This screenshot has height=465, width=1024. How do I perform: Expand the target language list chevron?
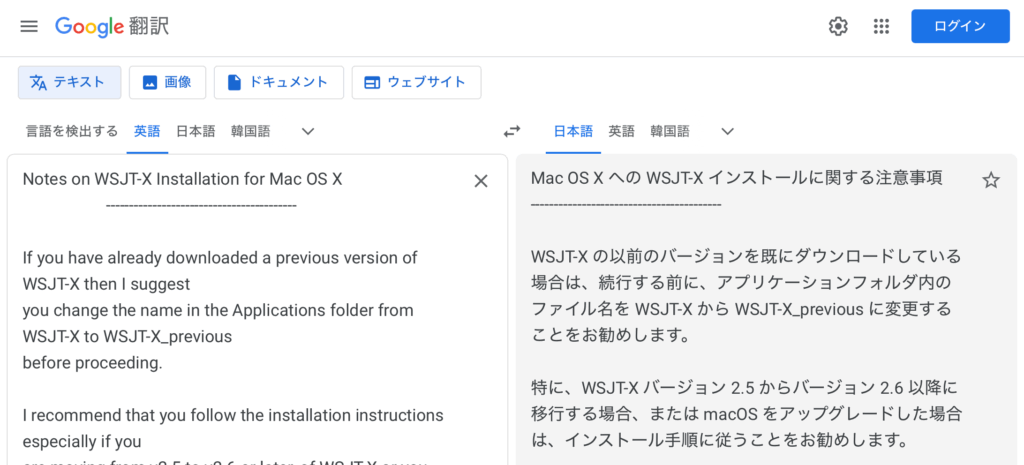tap(727, 131)
